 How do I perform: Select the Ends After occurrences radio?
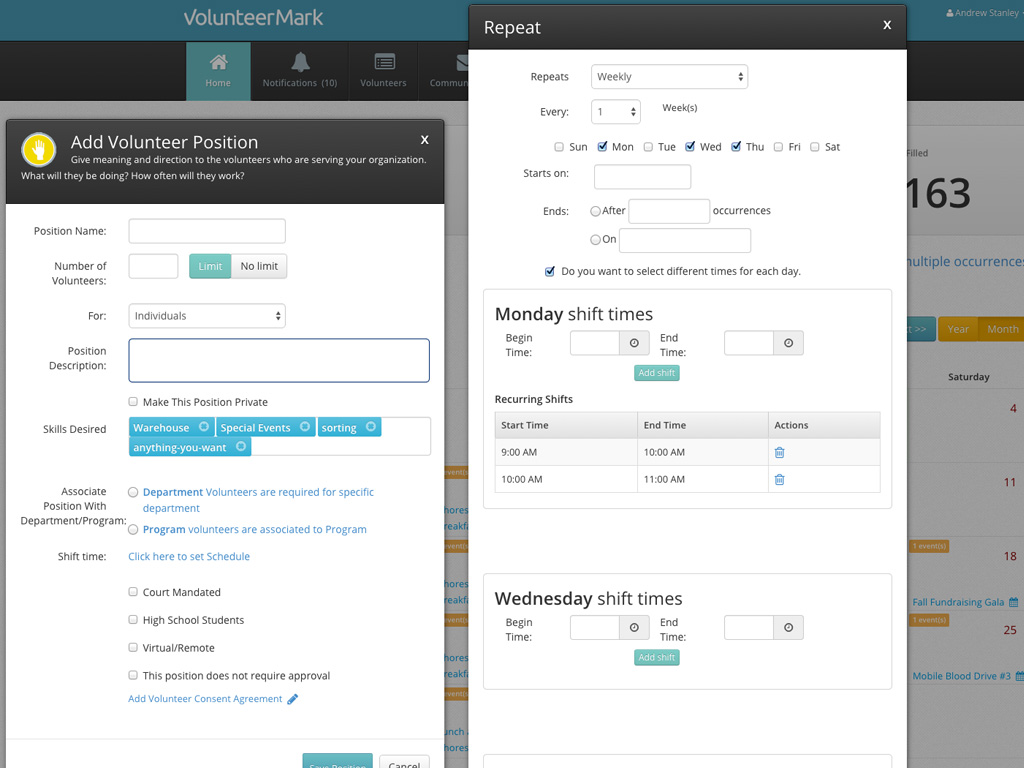[596, 211]
